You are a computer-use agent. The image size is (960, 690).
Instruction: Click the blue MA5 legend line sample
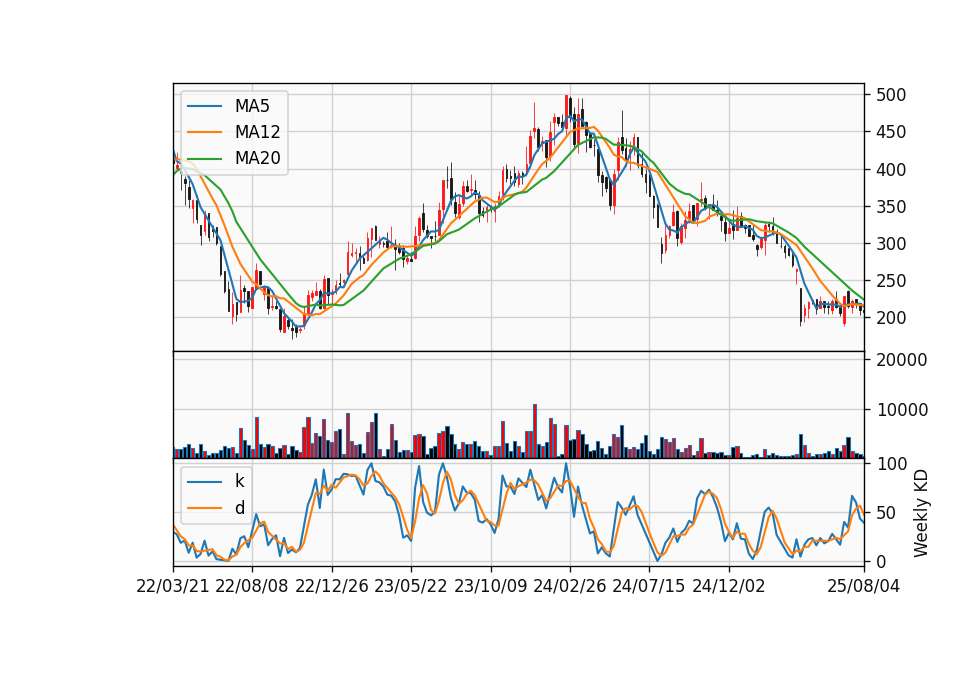point(204,107)
